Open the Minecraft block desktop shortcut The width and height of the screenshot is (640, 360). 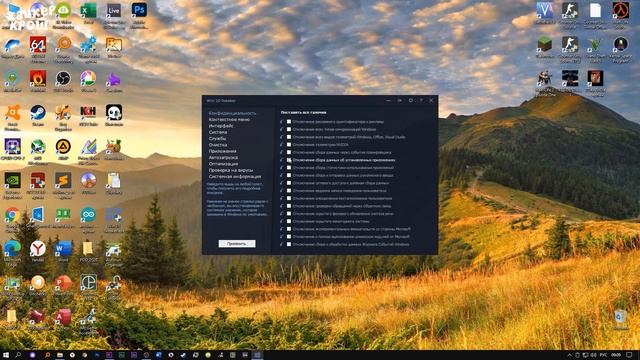click(544, 44)
